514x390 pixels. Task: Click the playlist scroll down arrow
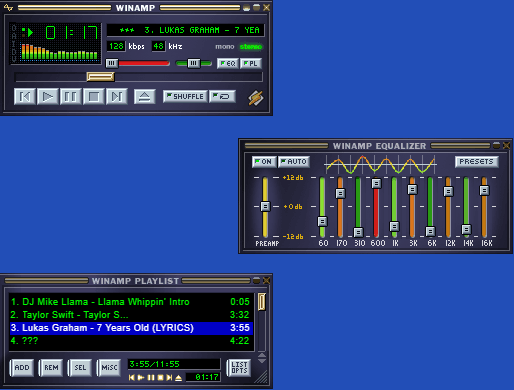click(x=262, y=360)
